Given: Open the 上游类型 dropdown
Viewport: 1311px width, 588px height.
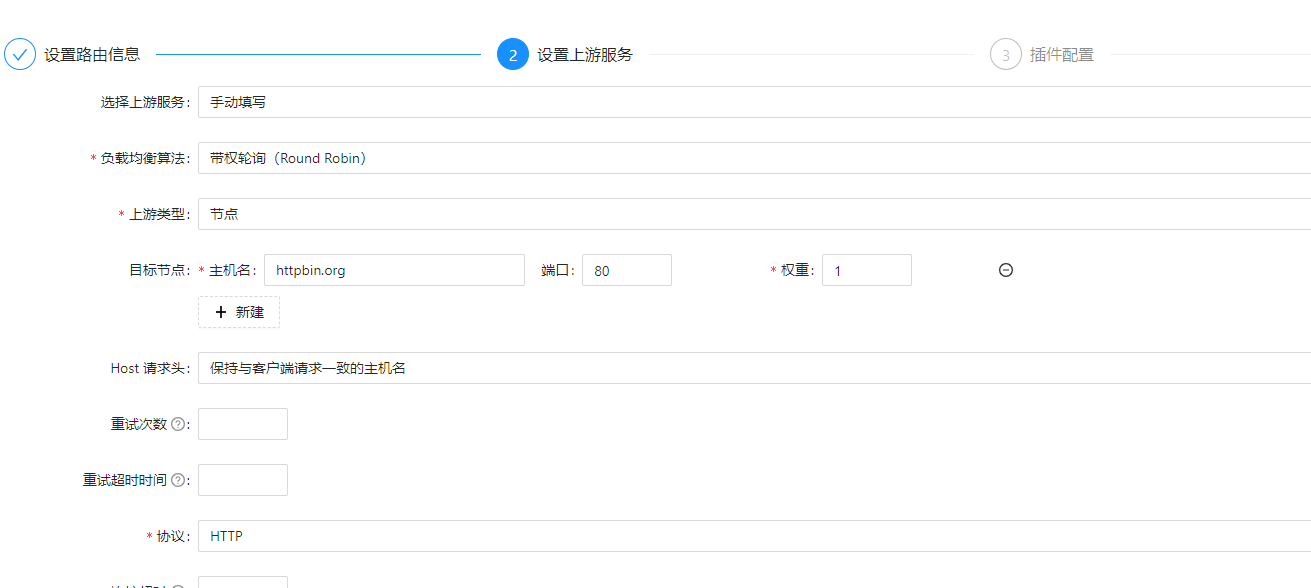Looking at the screenshot, I should coord(754,214).
